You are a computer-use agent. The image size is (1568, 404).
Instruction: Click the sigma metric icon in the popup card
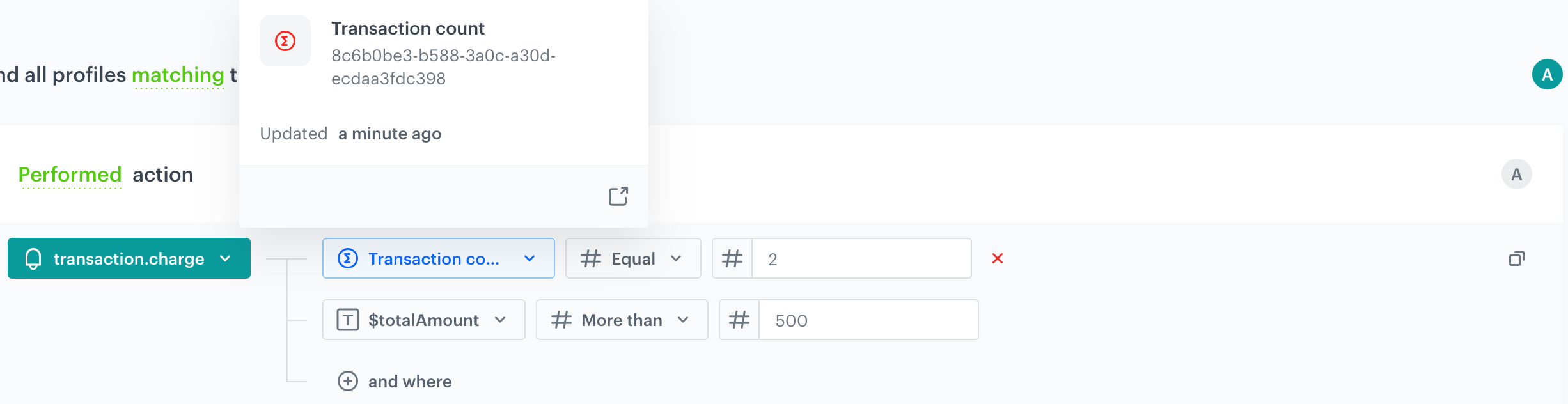285,40
